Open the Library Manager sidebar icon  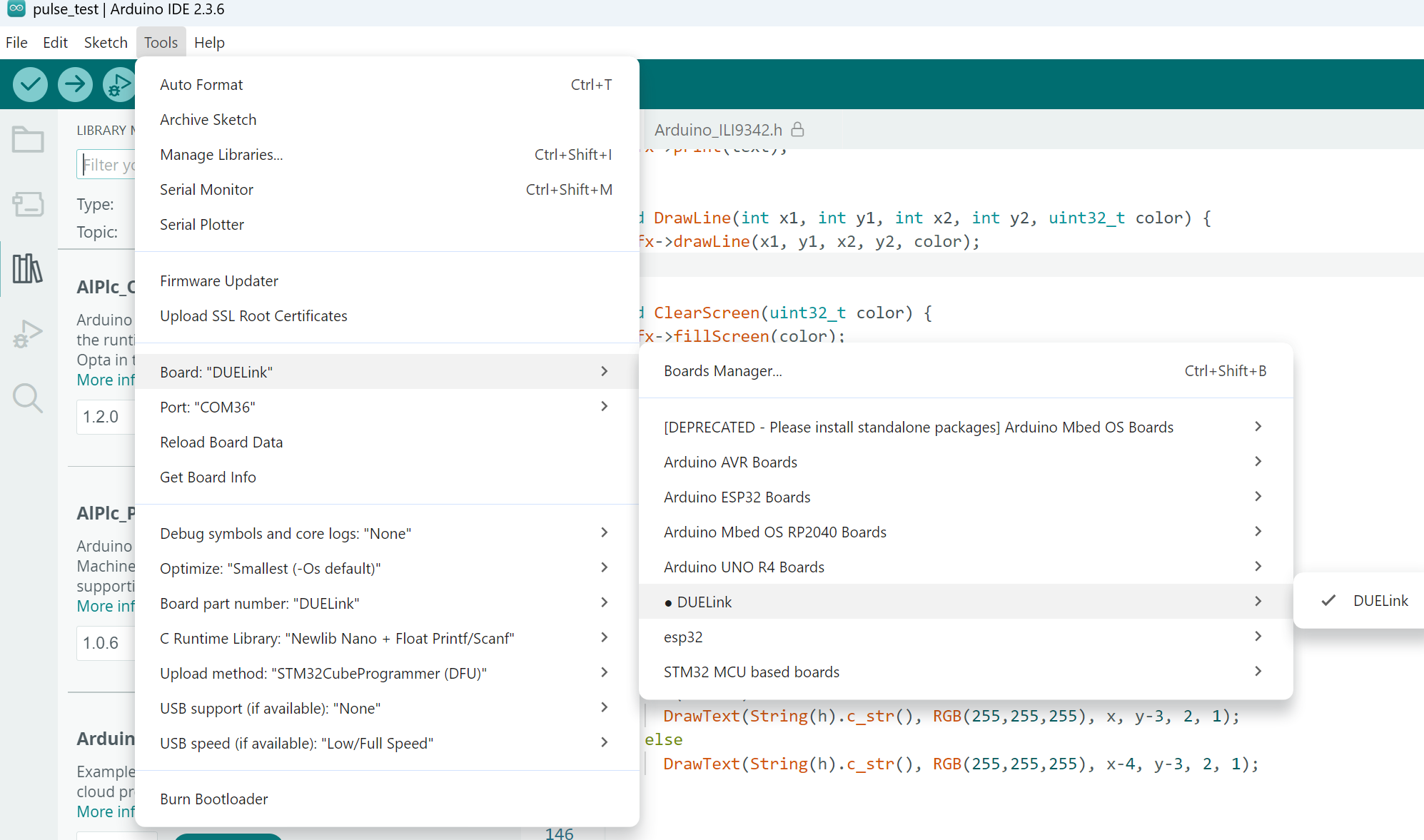point(28,268)
